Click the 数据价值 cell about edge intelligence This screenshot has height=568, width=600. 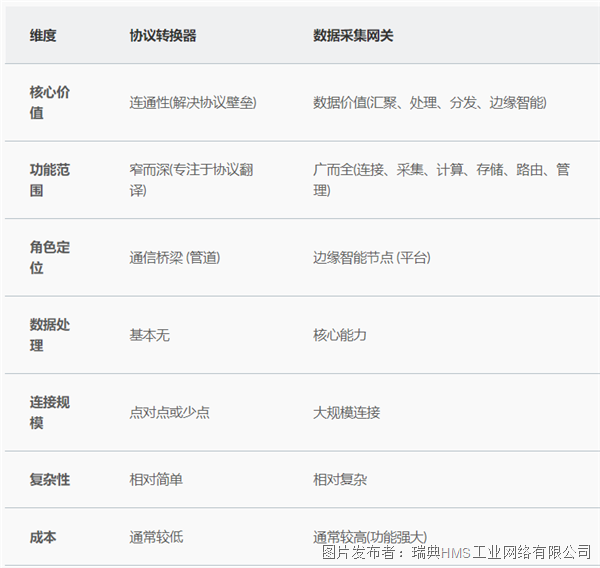pyautogui.click(x=430, y=103)
